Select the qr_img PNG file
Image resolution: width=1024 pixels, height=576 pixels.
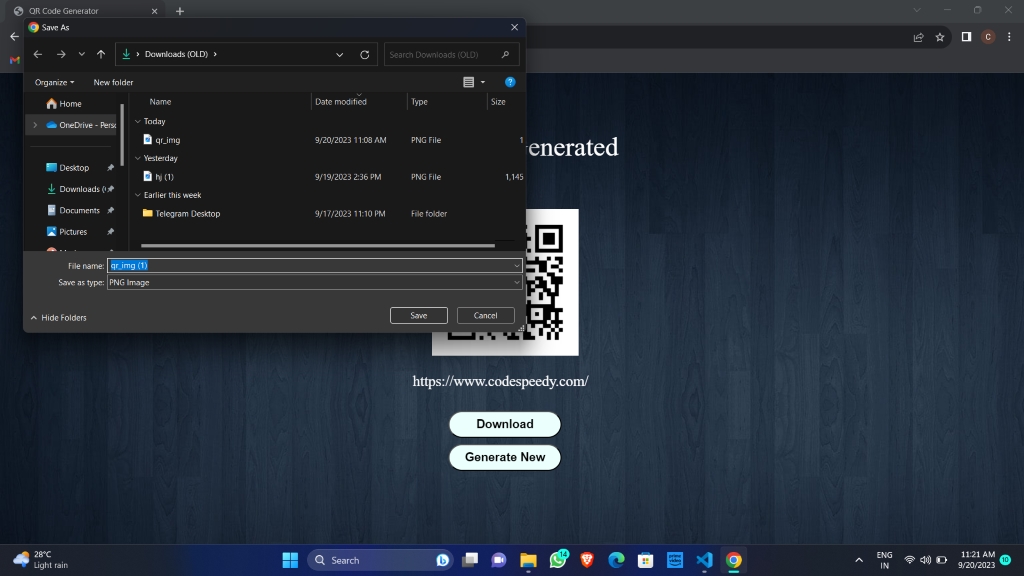click(x=167, y=140)
